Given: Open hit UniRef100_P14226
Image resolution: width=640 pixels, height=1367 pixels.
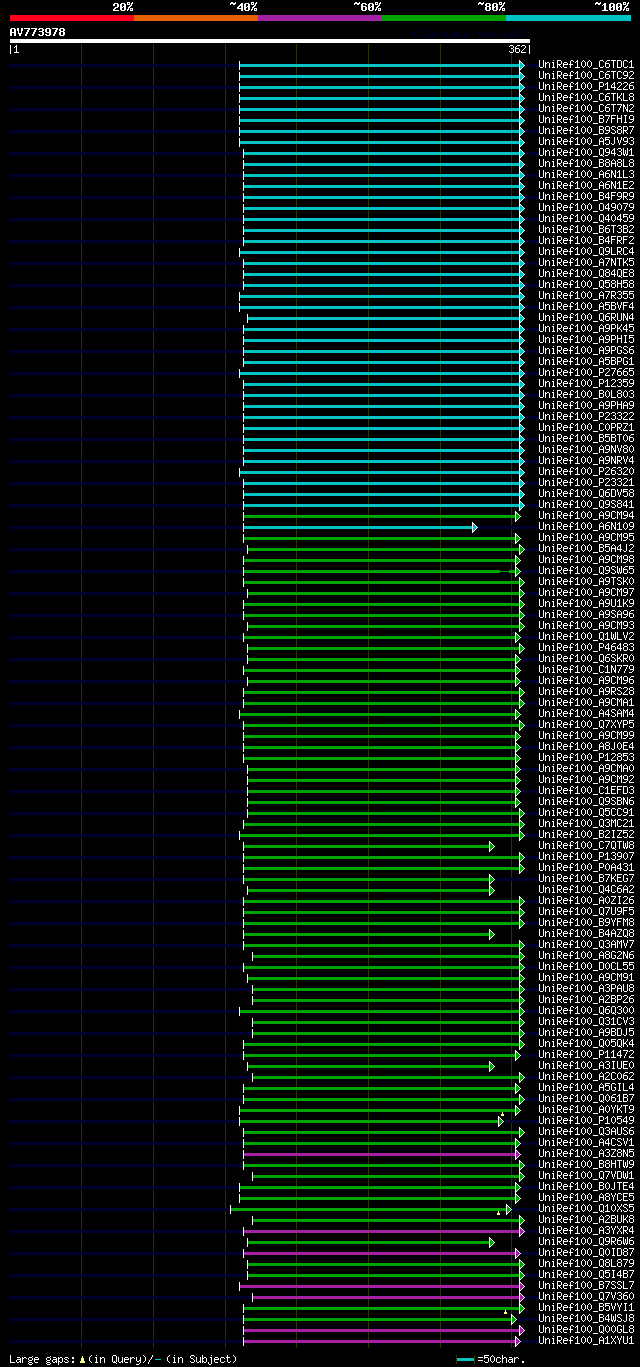Looking at the screenshot, I should click(586, 87).
